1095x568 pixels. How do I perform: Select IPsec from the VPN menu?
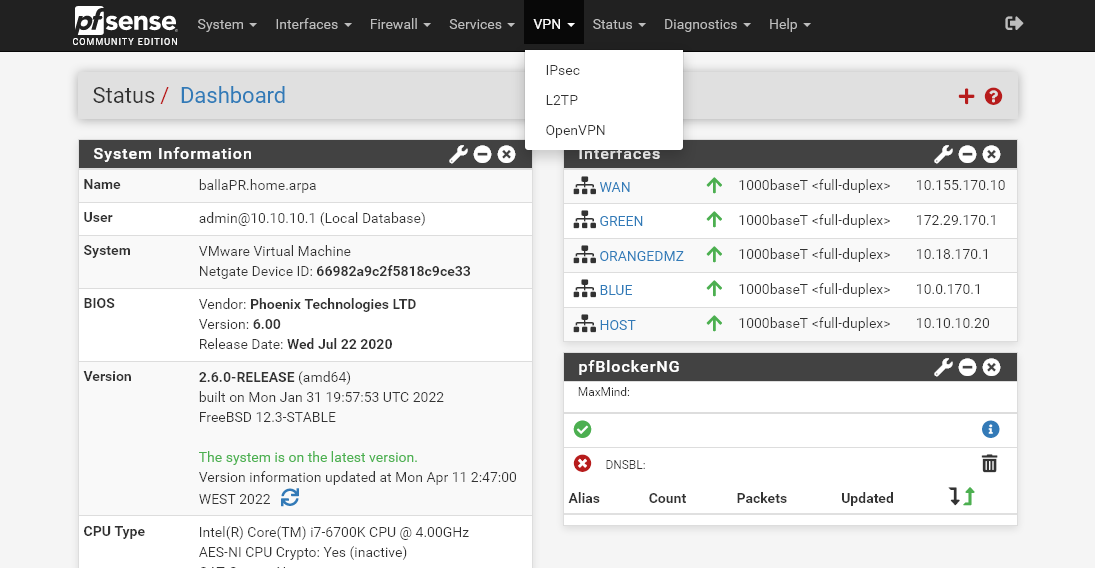pos(603,71)
